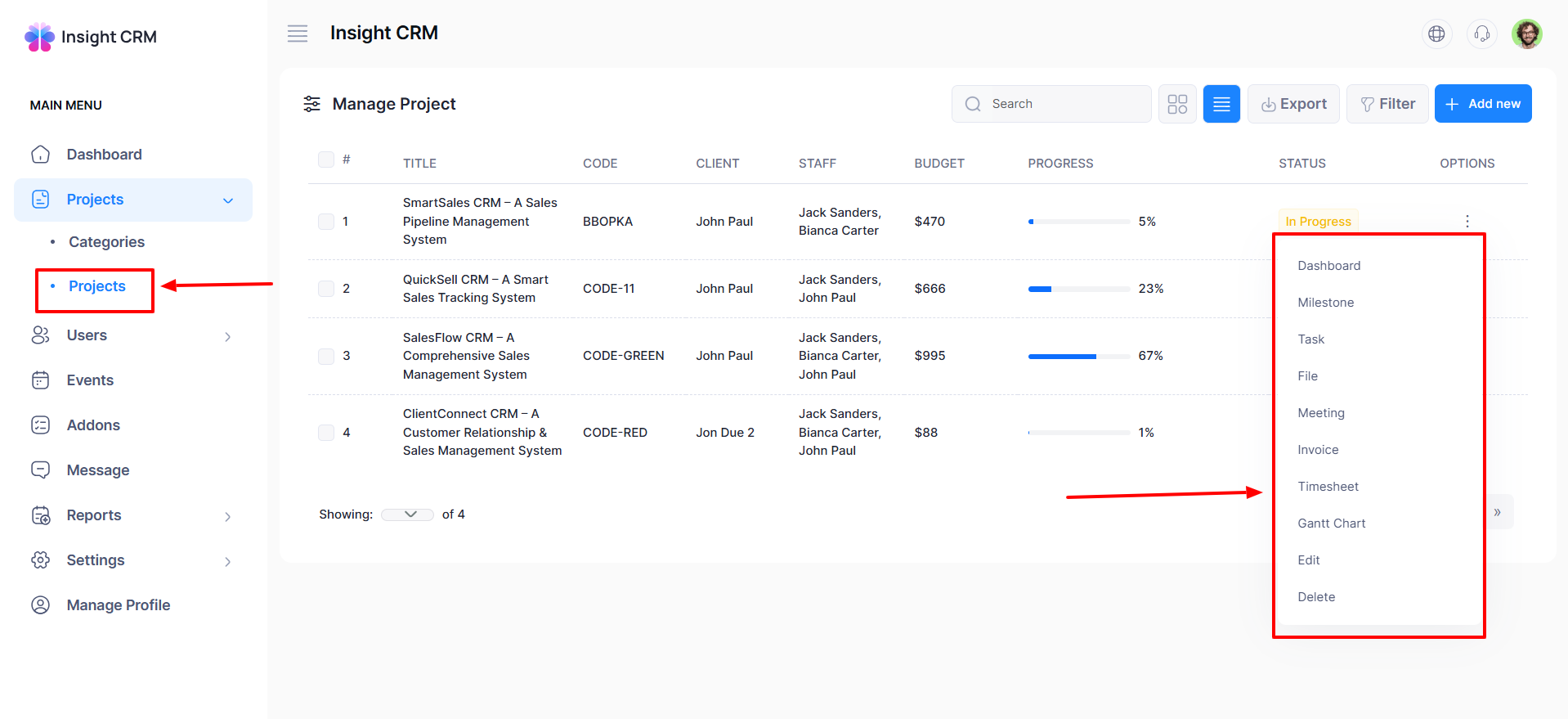Expand the Users sidebar submenu
The width and height of the screenshot is (1568, 719).
click(227, 336)
